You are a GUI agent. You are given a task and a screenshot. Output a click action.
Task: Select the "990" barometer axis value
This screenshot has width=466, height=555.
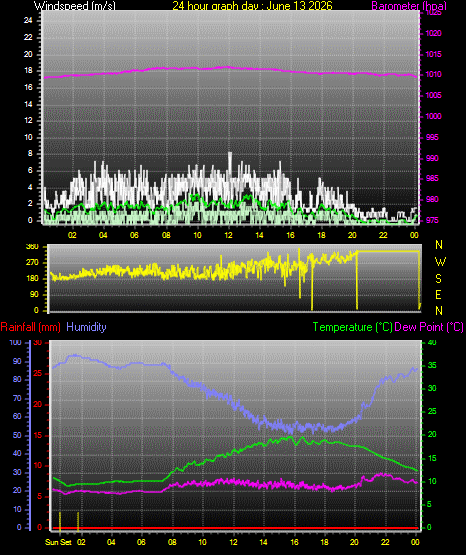coord(432,158)
